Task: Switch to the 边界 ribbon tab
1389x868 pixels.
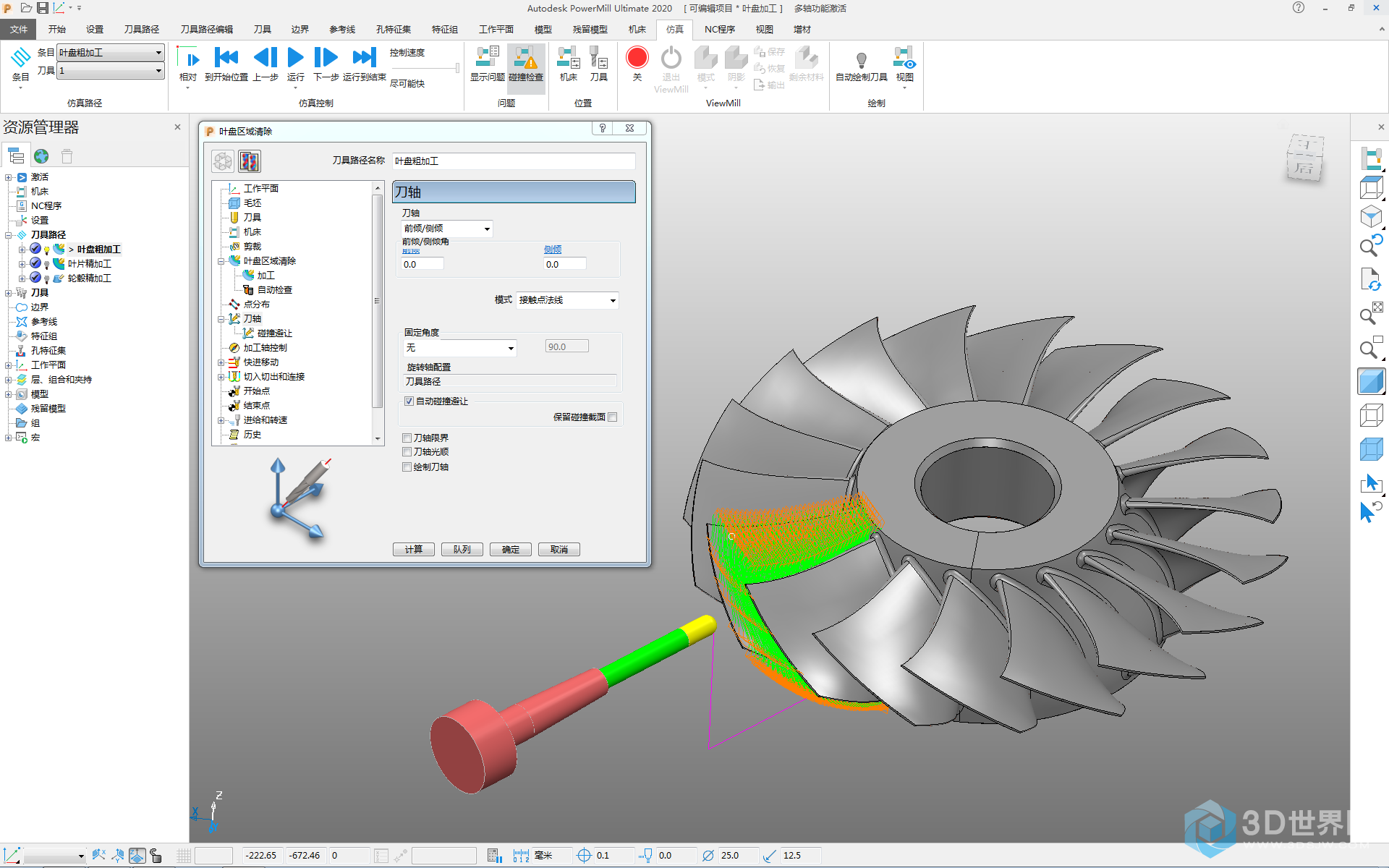Action: pyautogui.click(x=300, y=29)
